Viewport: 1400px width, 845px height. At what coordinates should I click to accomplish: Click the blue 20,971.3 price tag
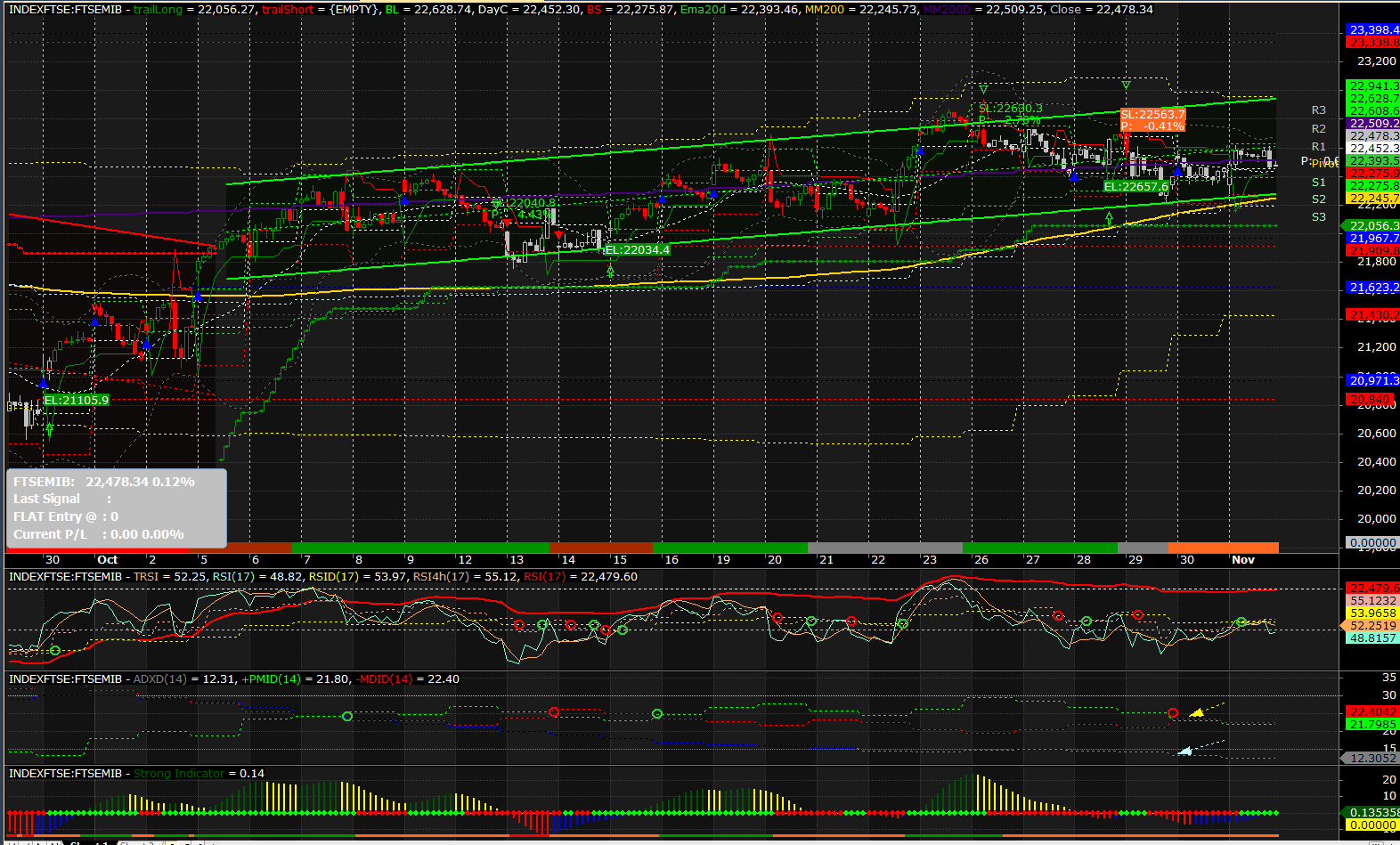pos(1372,380)
